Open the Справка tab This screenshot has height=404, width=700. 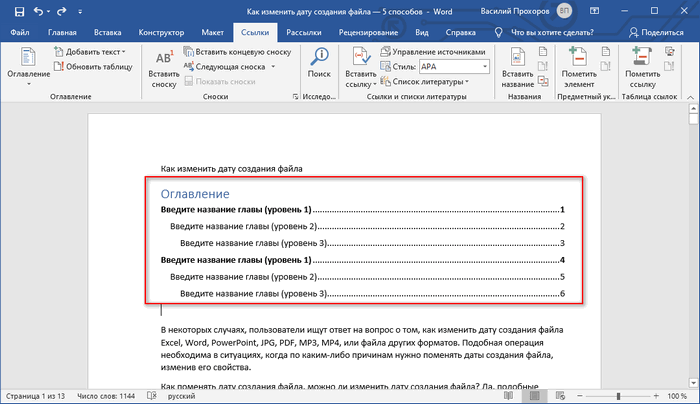tap(460, 33)
